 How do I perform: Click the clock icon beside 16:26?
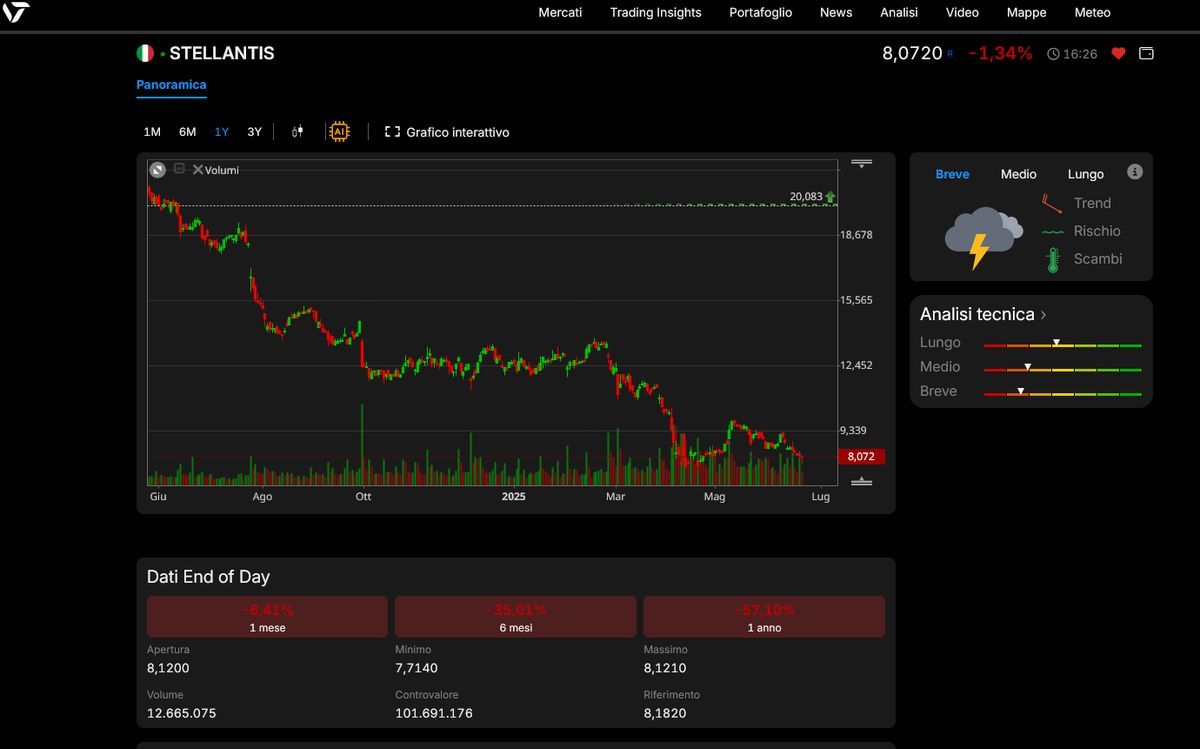point(1053,54)
